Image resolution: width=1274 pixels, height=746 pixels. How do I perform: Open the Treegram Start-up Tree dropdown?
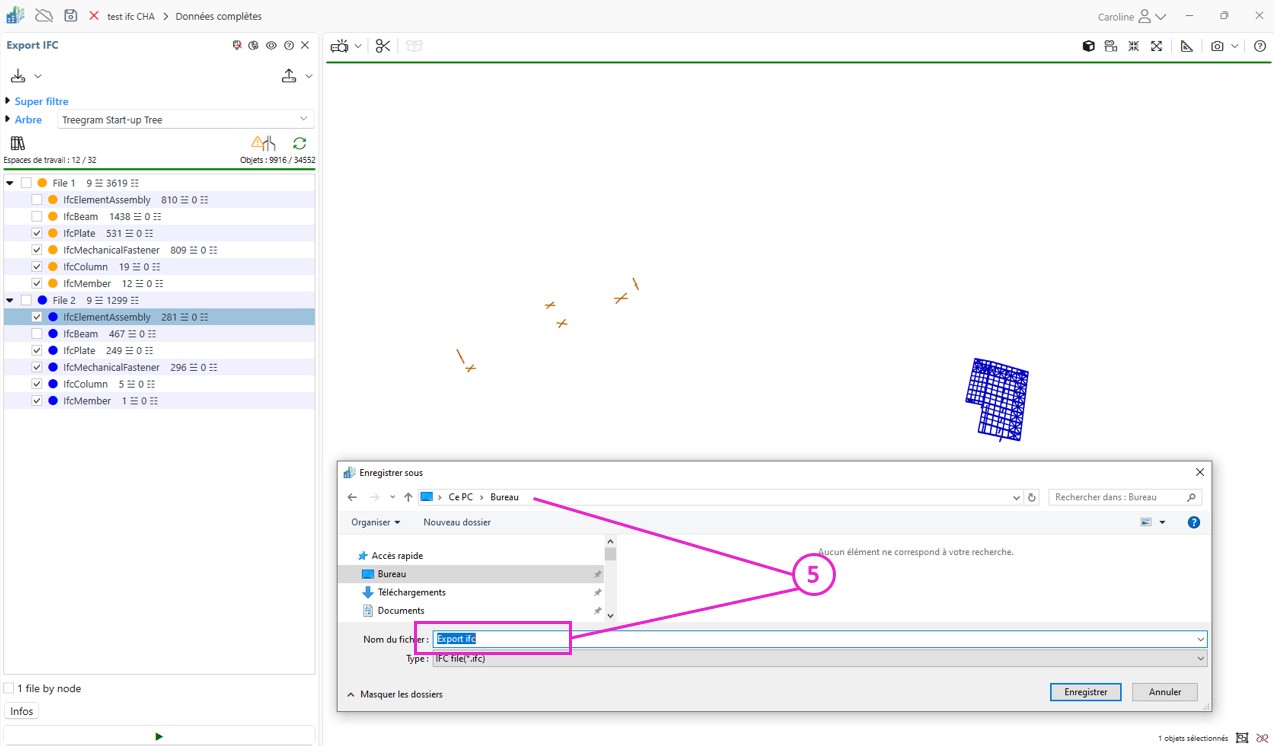point(185,120)
